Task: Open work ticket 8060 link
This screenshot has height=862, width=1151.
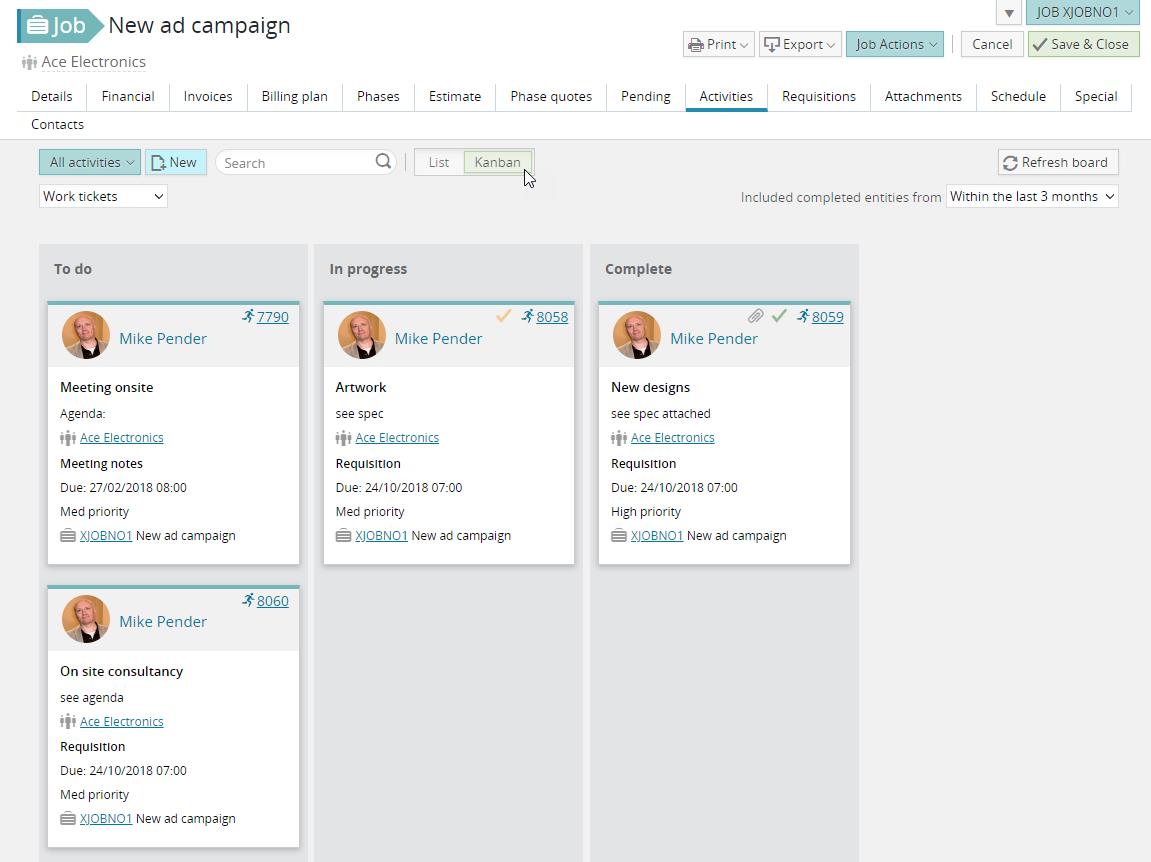Action: 272,601
